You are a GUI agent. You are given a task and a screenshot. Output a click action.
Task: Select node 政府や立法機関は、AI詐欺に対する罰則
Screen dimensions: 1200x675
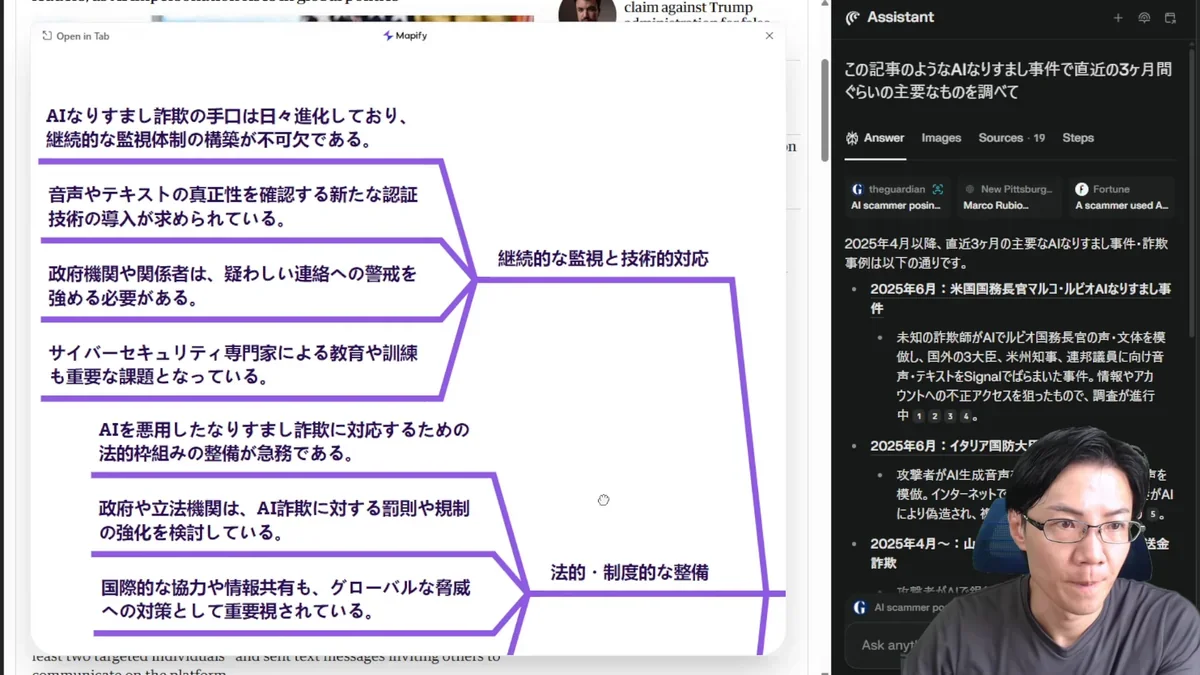click(x=284, y=520)
